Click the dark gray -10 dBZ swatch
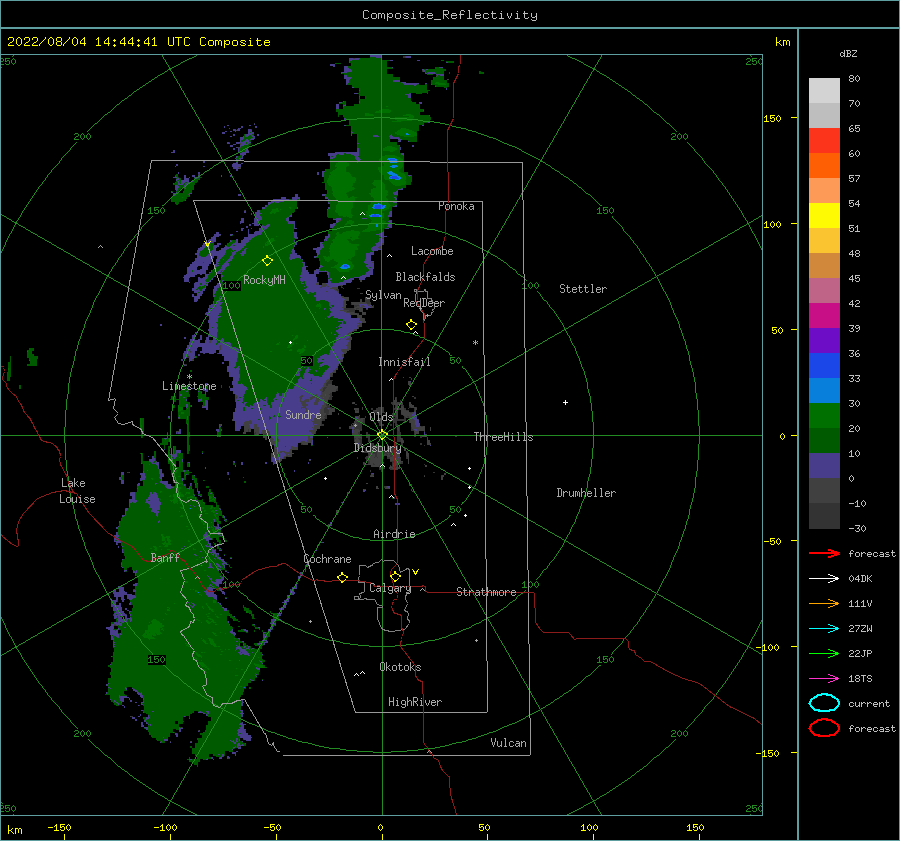 (824, 516)
